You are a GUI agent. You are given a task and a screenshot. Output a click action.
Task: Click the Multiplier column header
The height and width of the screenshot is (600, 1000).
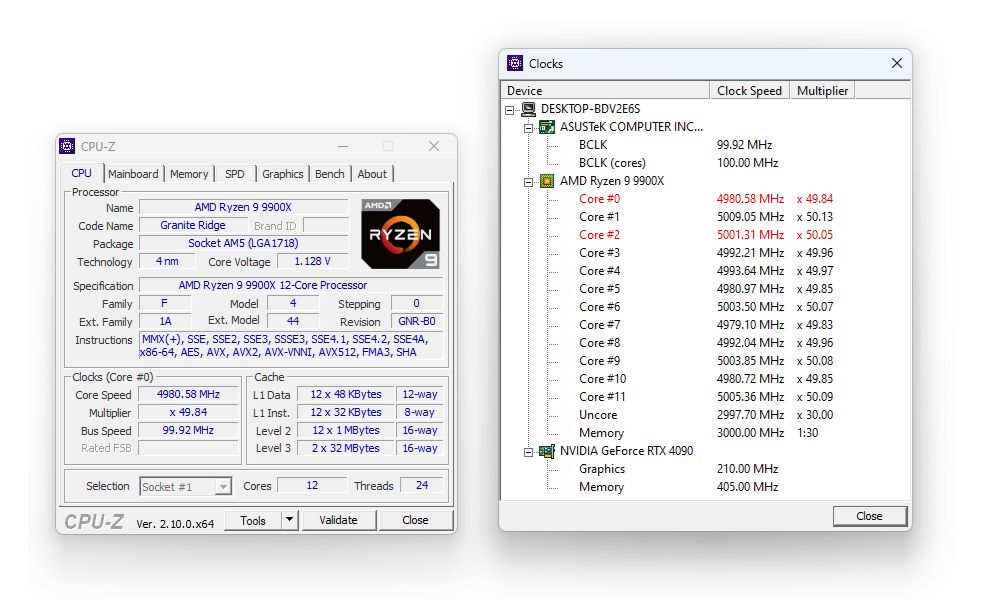pyautogui.click(x=822, y=91)
